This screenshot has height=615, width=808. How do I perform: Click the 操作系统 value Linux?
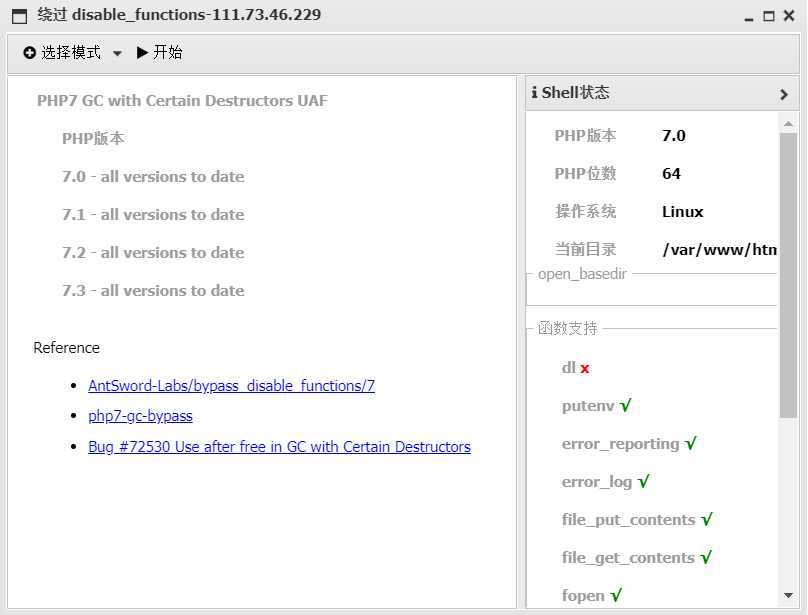coord(682,212)
